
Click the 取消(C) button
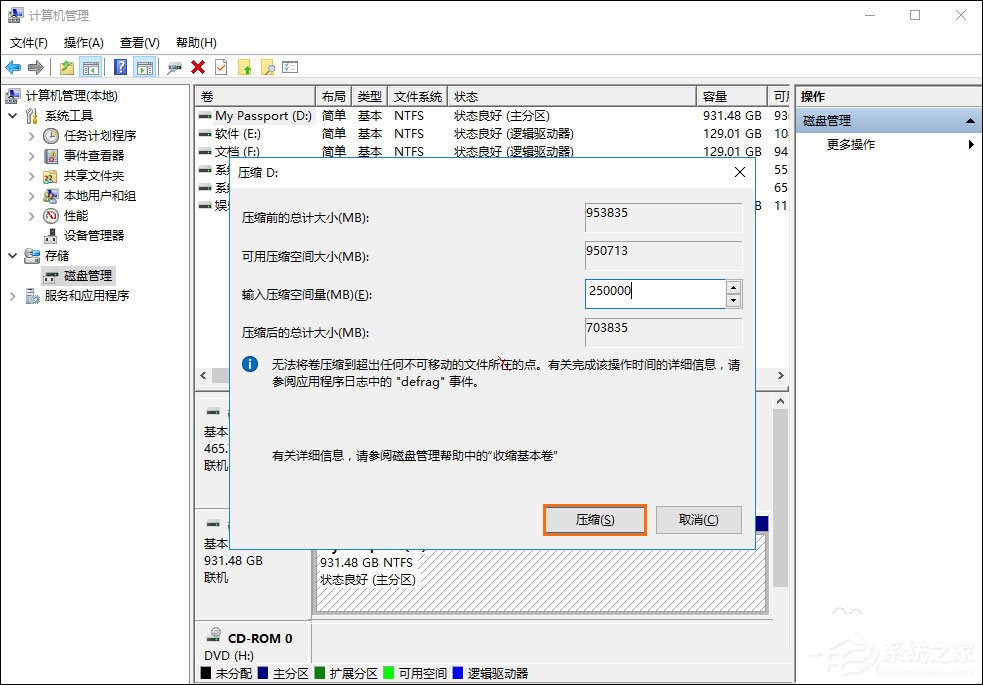pyautogui.click(x=700, y=519)
